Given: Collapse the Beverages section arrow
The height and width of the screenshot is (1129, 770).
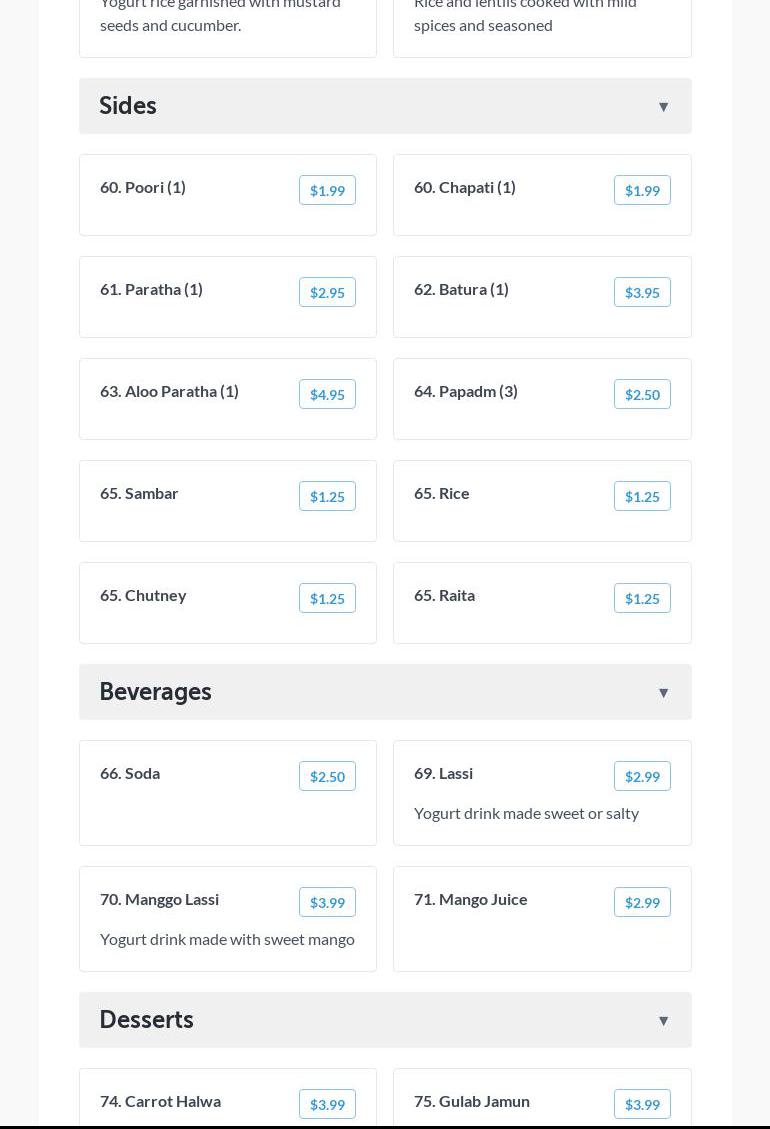Looking at the screenshot, I should (663, 693).
